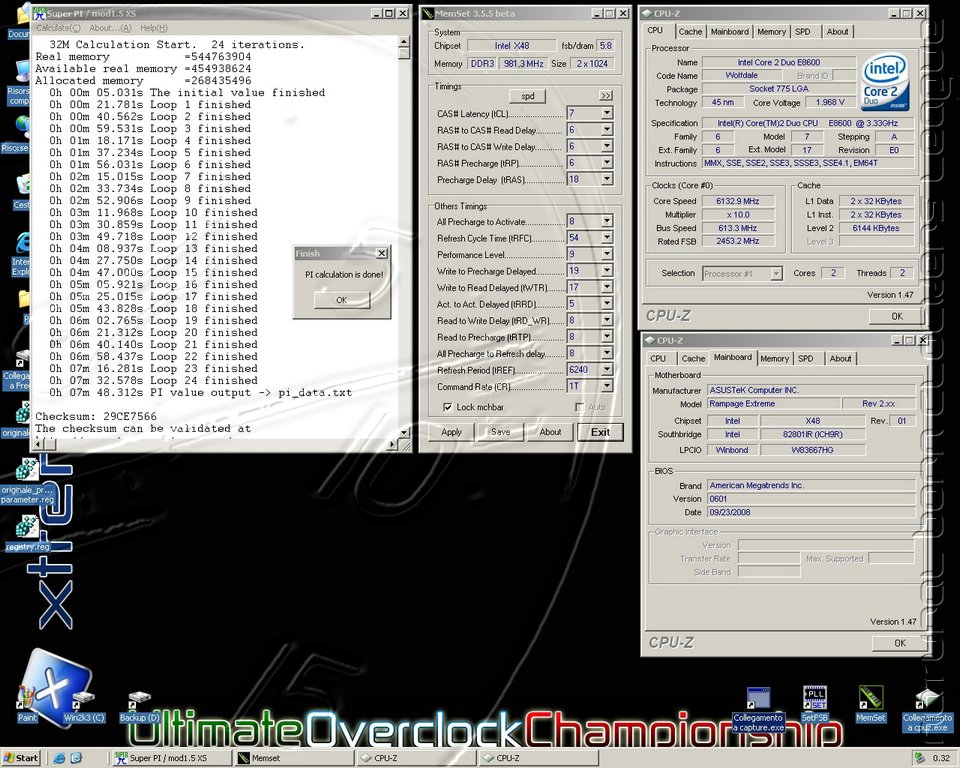The width and height of the screenshot is (960, 768).
Task: Open the RAS# Precharge (tRP) dropdown
Action: [x=607, y=163]
